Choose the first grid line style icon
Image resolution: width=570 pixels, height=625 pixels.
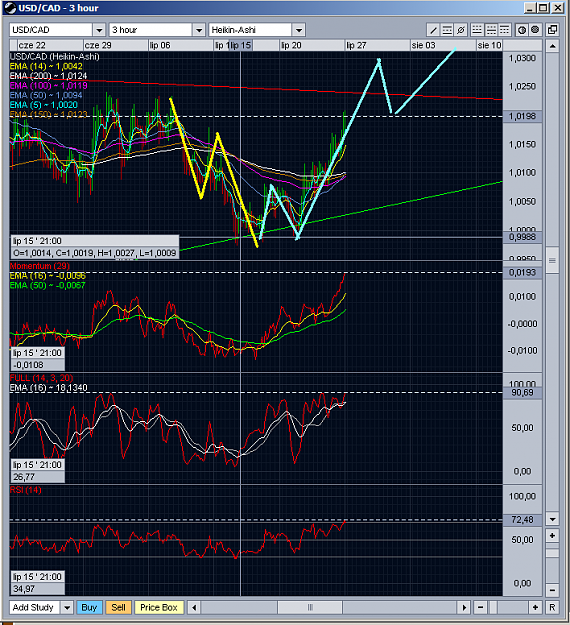(x=477, y=30)
